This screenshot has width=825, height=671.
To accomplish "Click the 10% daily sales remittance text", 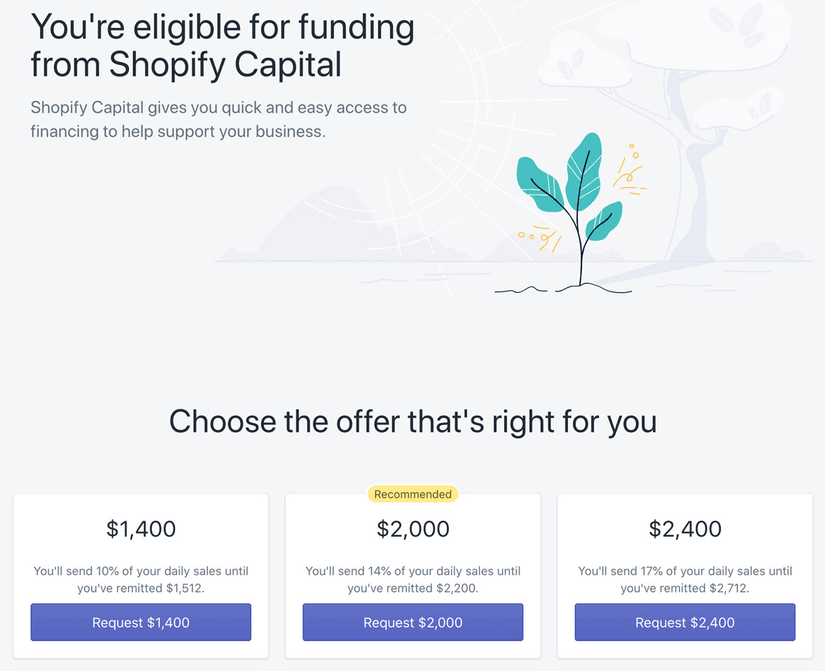I will click(x=141, y=579).
